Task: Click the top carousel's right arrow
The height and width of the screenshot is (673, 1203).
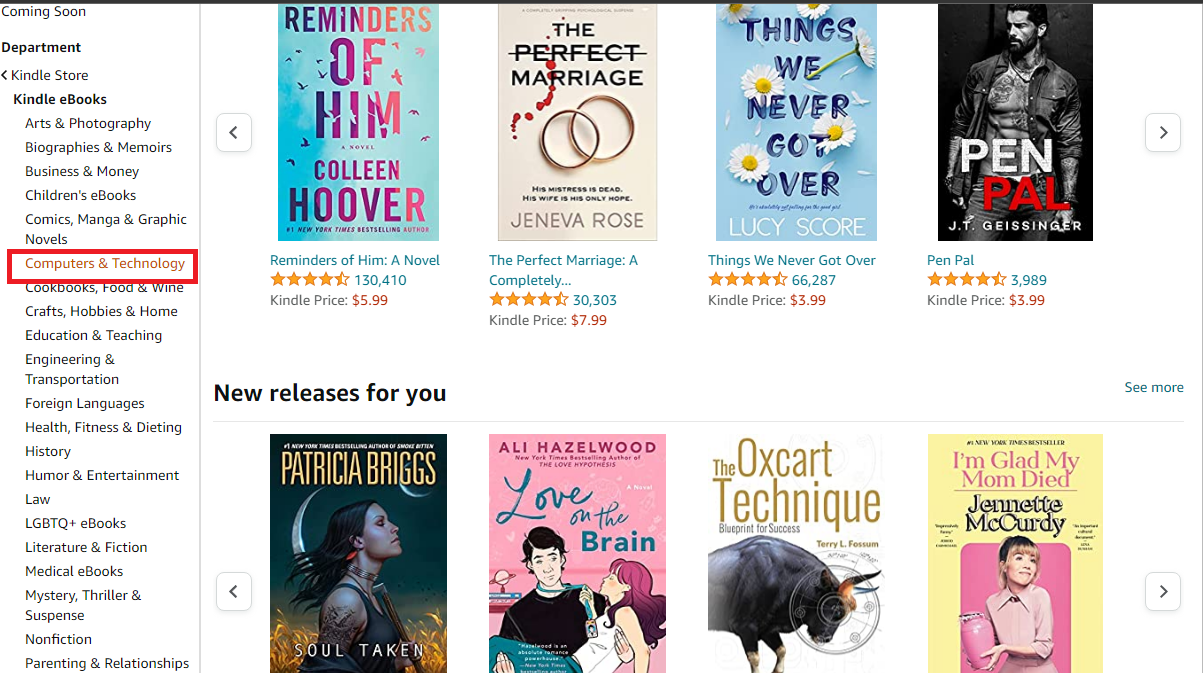Action: 1162,132
